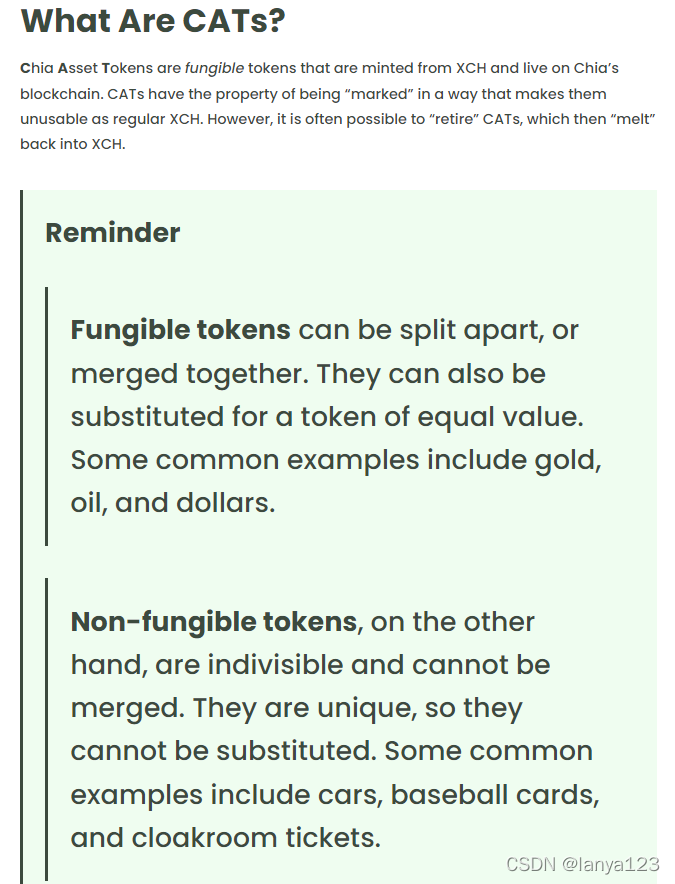Image resolution: width=675 pixels, height=884 pixels.
Task: Click the quoted word "retire" in paragraph
Action: pyautogui.click(x=452, y=120)
